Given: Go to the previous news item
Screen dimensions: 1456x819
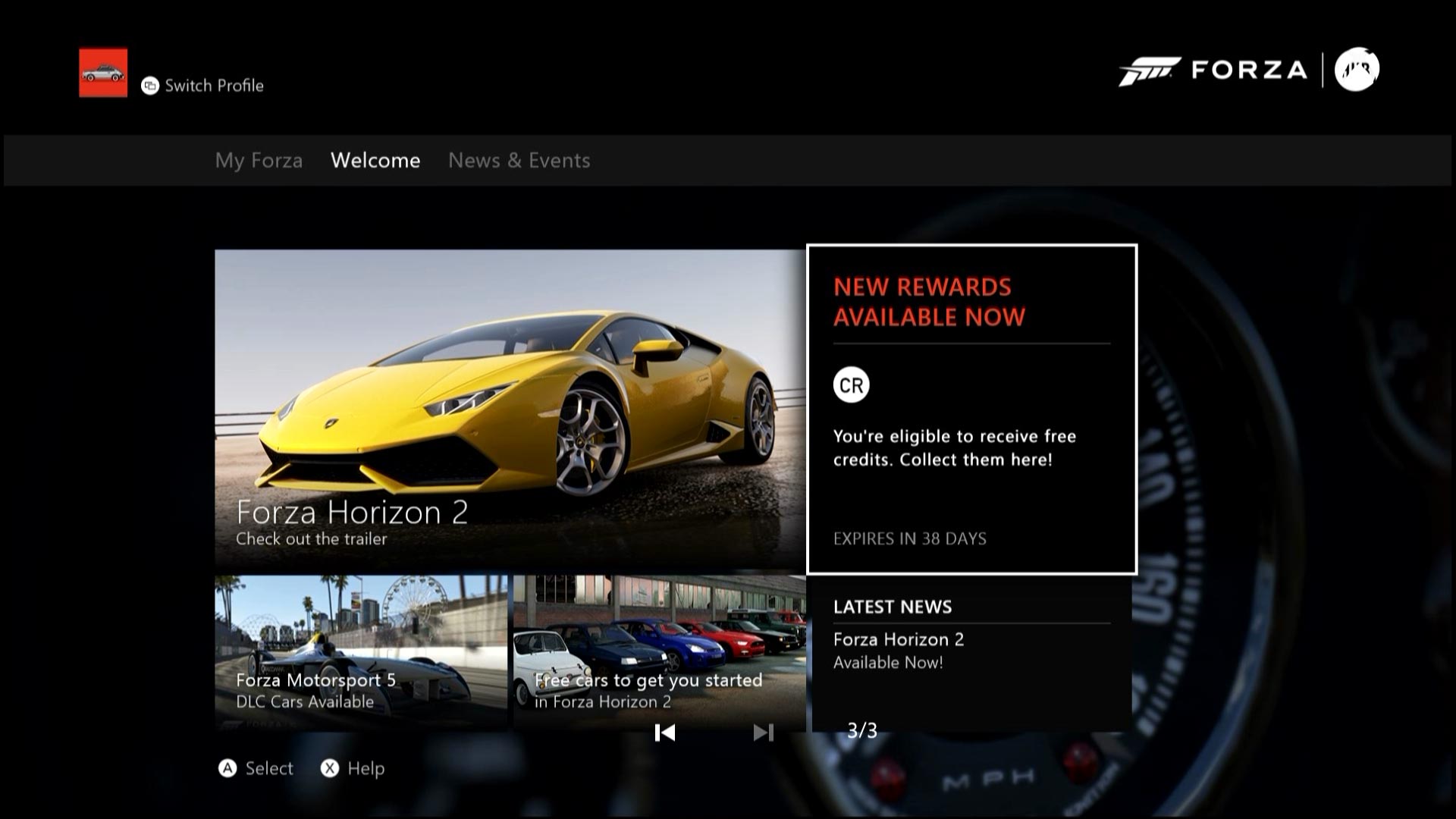Looking at the screenshot, I should point(665,733).
